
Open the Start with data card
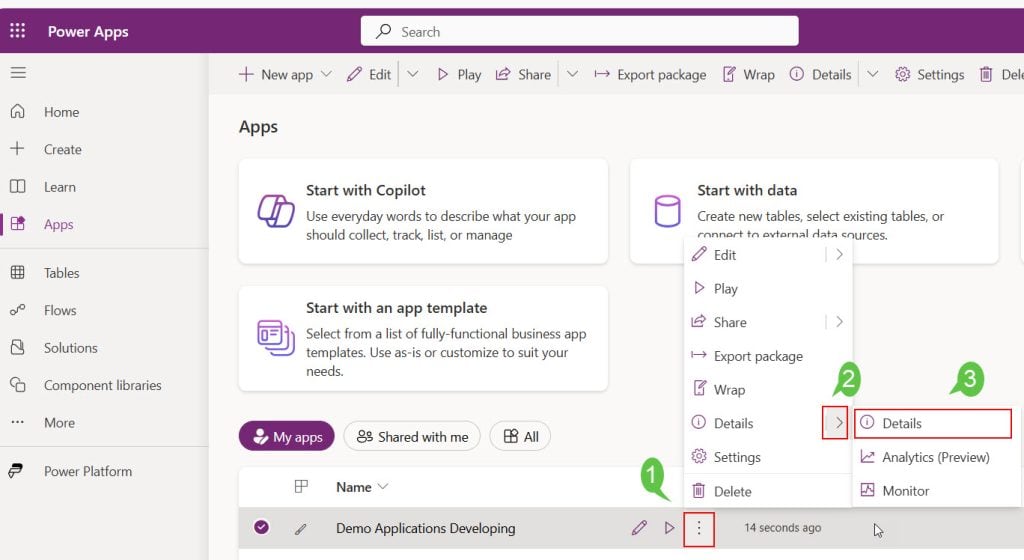[x=814, y=211]
